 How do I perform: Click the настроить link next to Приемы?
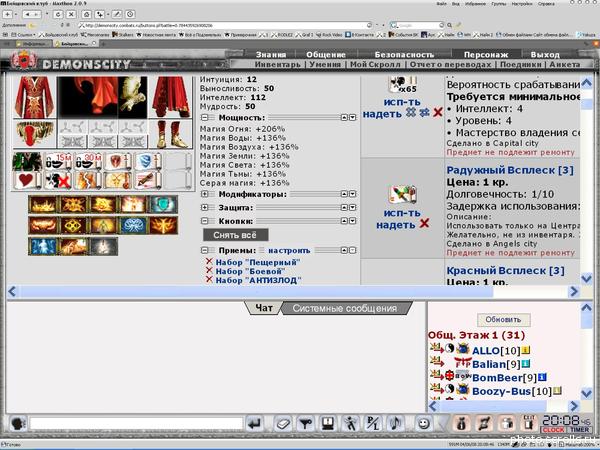(289, 250)
